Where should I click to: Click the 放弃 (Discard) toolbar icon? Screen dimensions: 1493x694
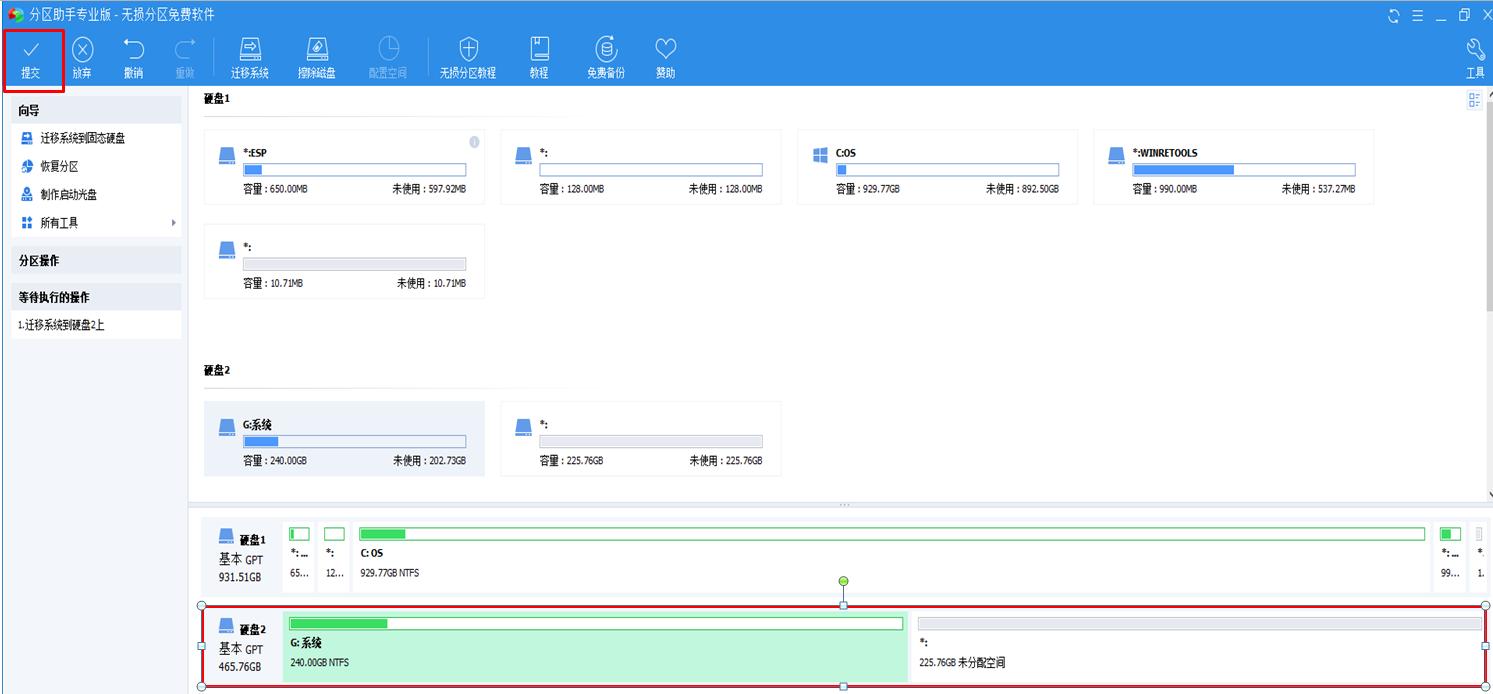(82, 59)
